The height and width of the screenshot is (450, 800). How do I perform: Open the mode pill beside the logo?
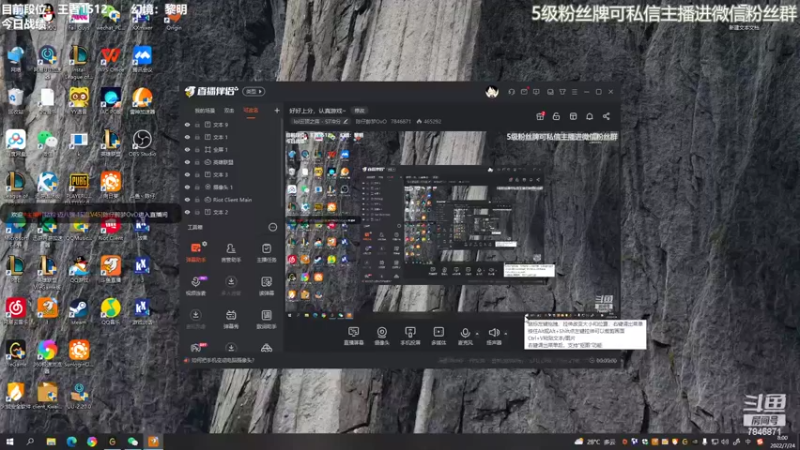pos(254,92)
